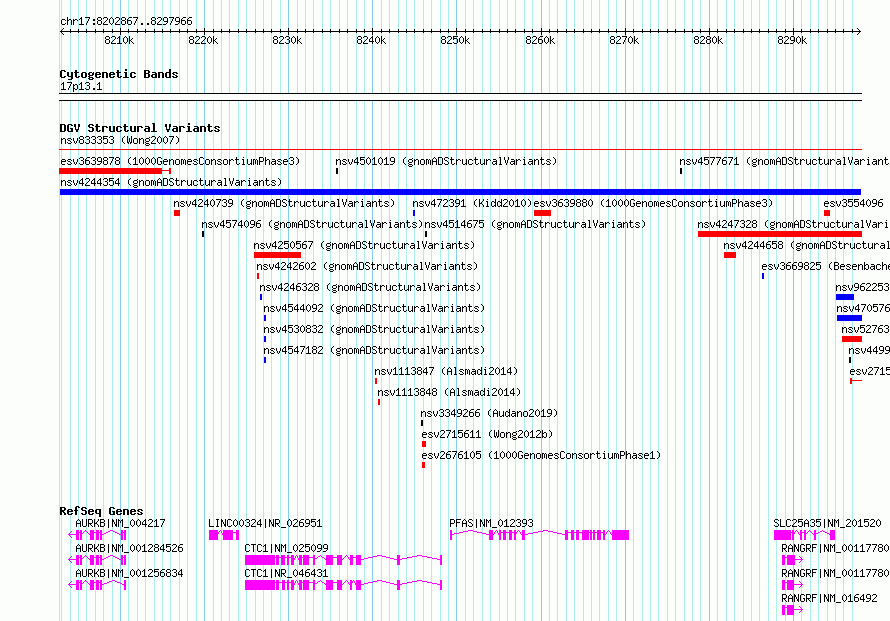Select the RefSeq Genes track title

point(101,511)
